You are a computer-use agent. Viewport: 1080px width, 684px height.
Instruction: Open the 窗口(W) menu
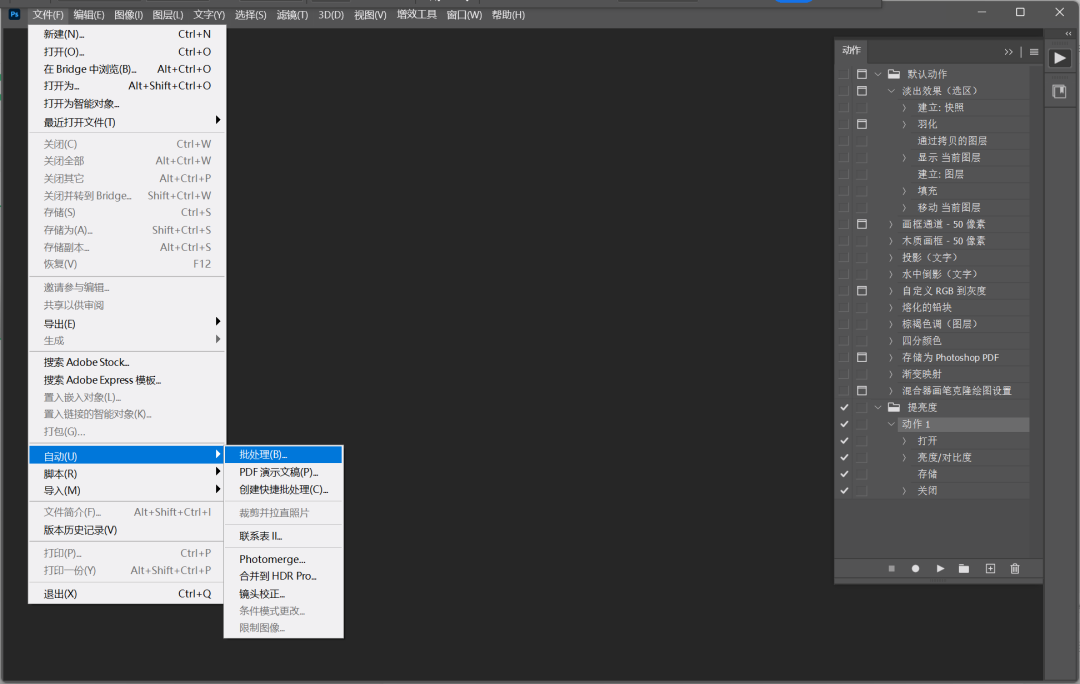click(x=464, y=14)
